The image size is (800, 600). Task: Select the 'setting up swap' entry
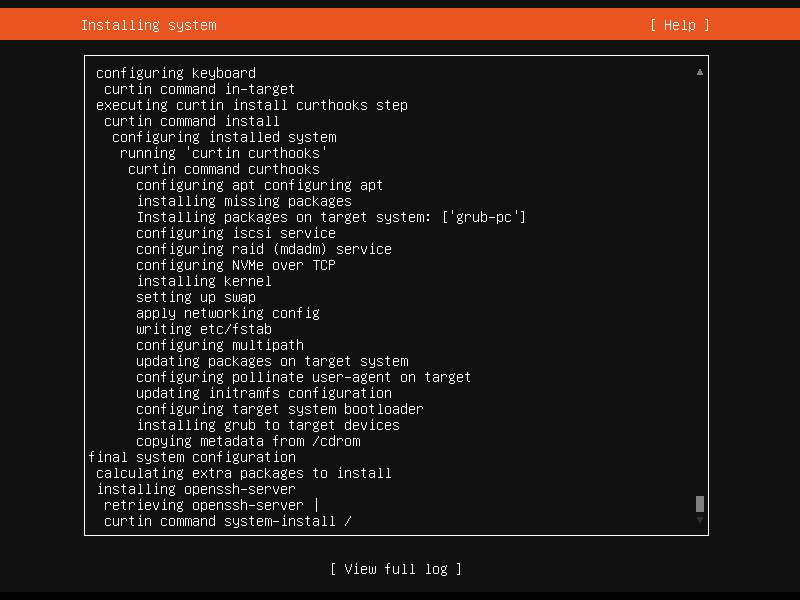point(198,296)
